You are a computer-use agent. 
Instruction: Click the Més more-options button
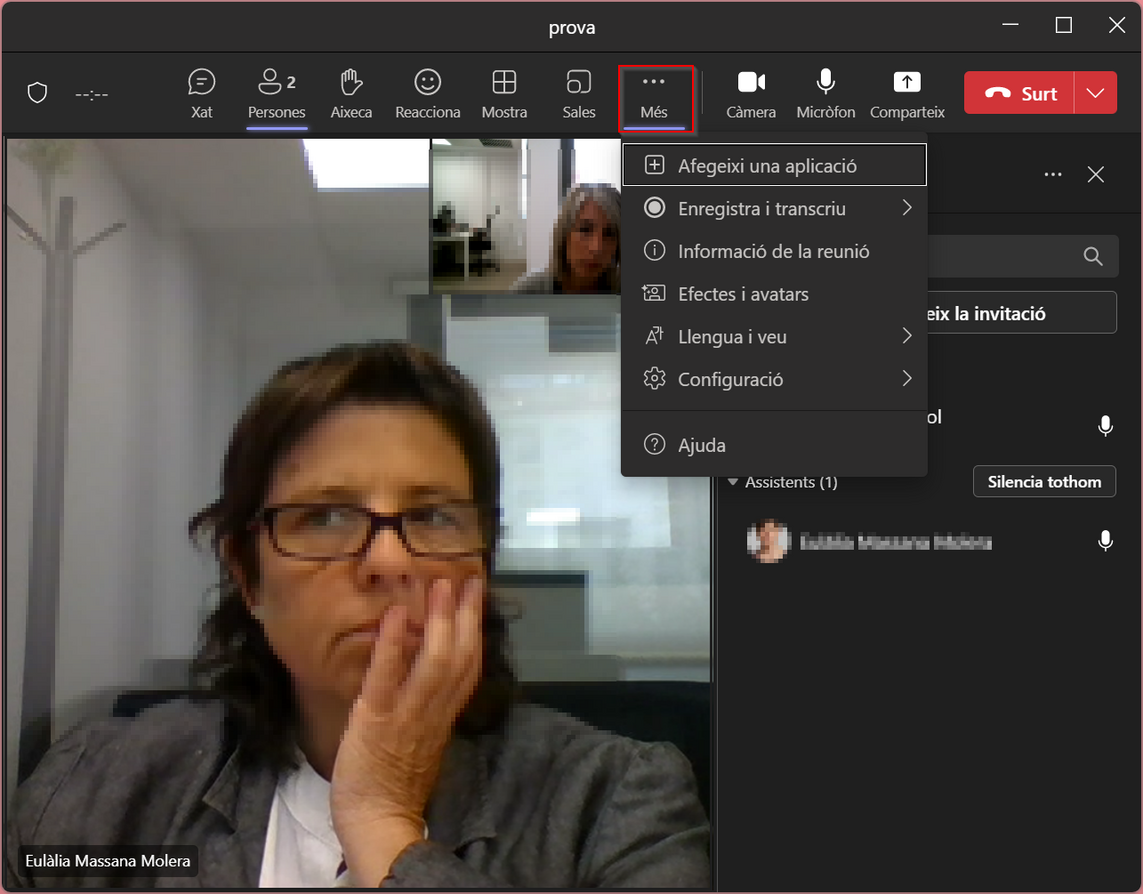pyautogui.click(x=655, y=98)
